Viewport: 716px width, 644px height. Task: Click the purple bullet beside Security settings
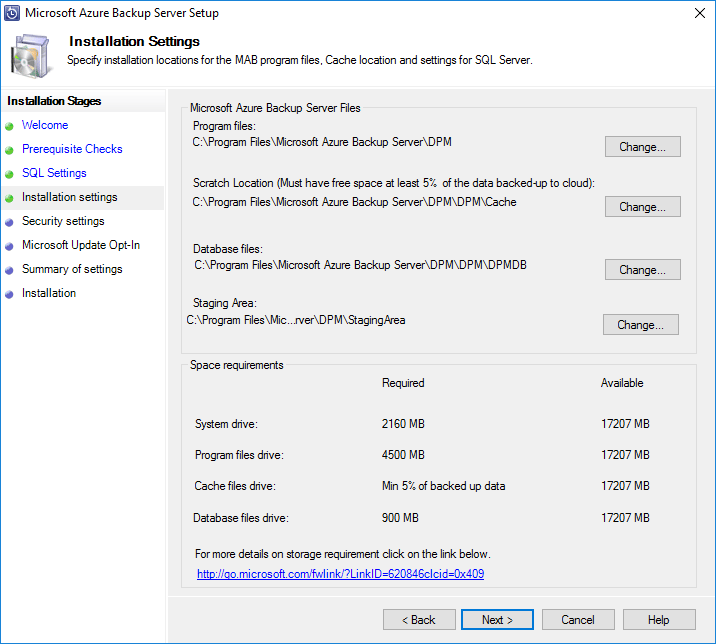pyautogui.click(x=9, y=222)
